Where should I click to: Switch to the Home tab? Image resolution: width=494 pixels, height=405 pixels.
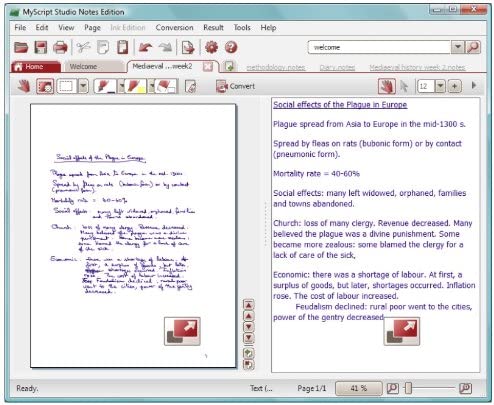click(x=36, y=67)
